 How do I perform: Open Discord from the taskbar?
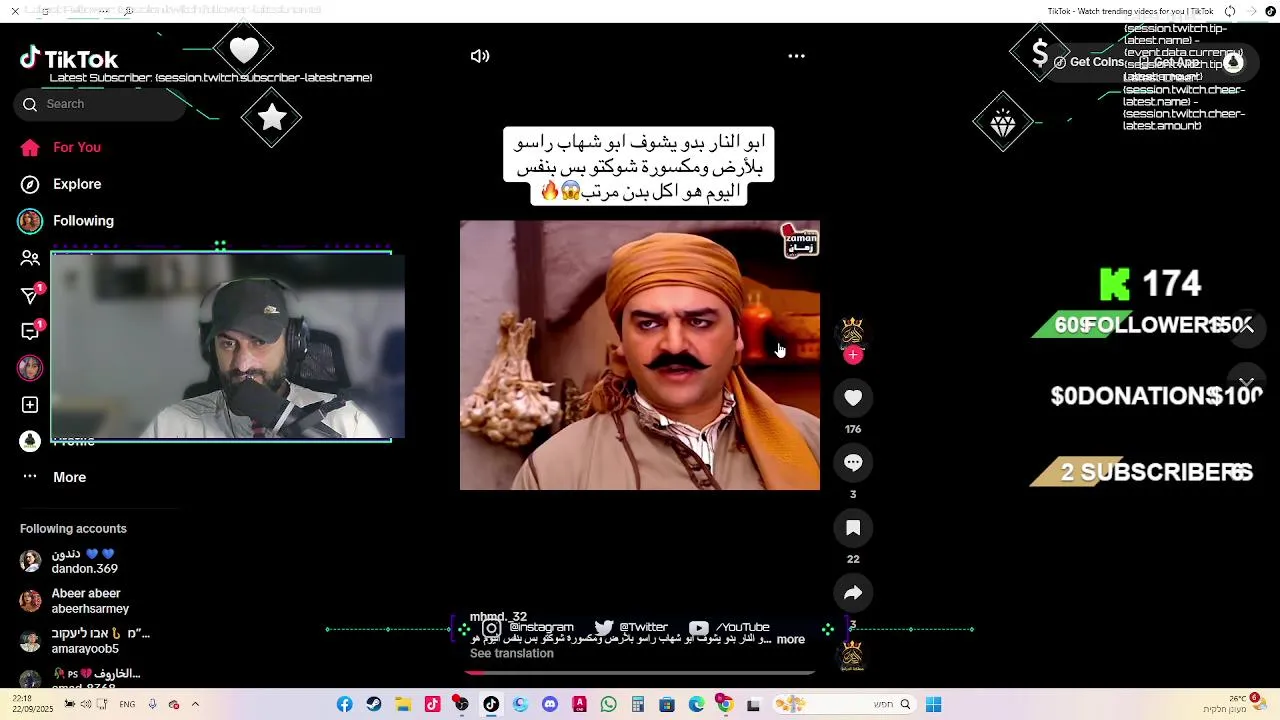550,705
